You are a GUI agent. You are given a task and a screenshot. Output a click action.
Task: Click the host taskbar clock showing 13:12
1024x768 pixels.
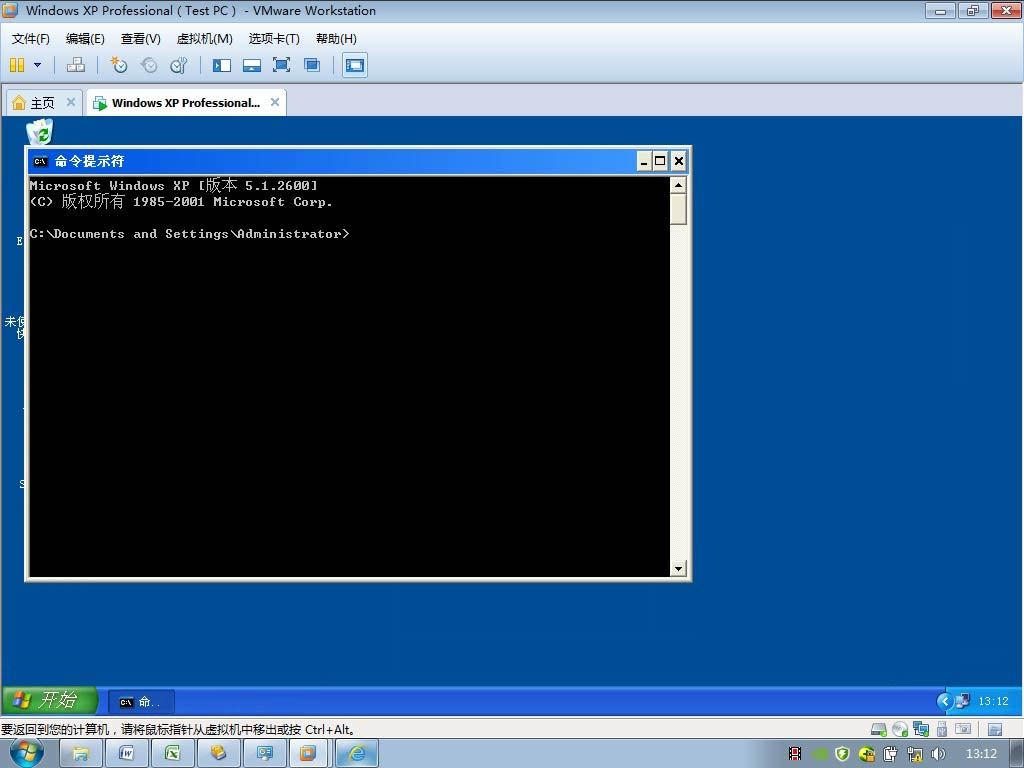click(x=982, y=754)
